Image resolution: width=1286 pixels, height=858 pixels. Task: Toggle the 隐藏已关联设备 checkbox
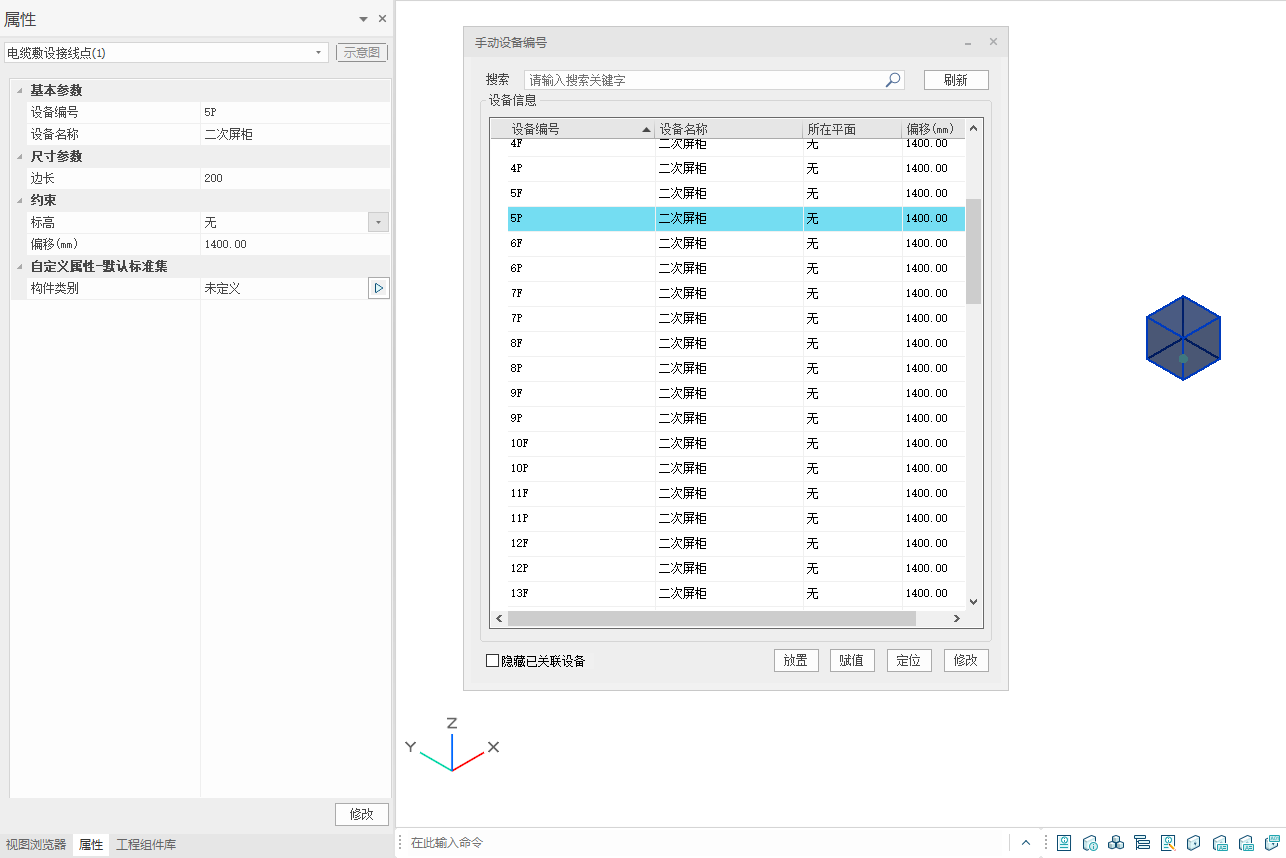492,661
